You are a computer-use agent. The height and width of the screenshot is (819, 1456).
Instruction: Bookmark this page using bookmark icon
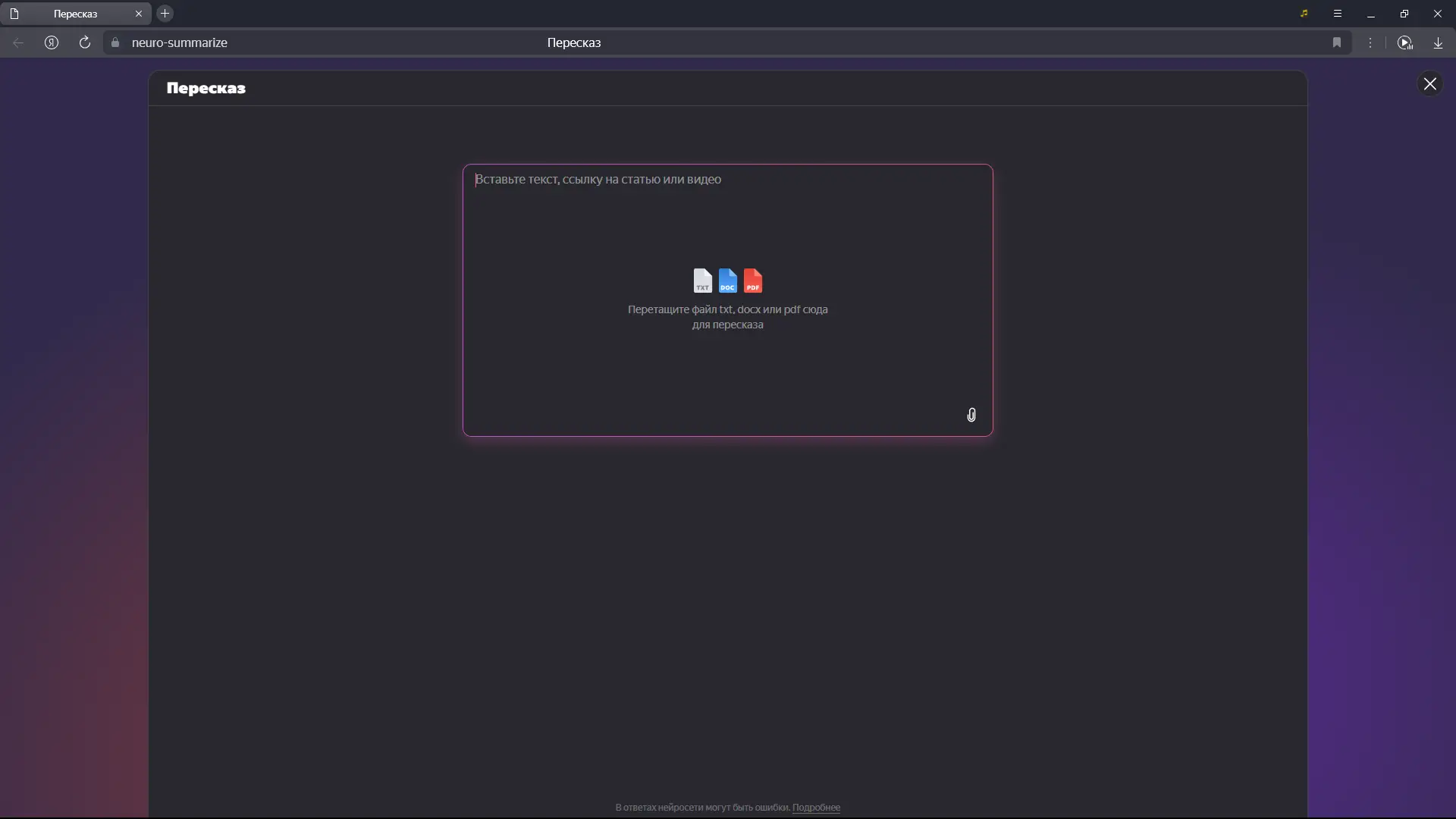[x=1337, y=42]
